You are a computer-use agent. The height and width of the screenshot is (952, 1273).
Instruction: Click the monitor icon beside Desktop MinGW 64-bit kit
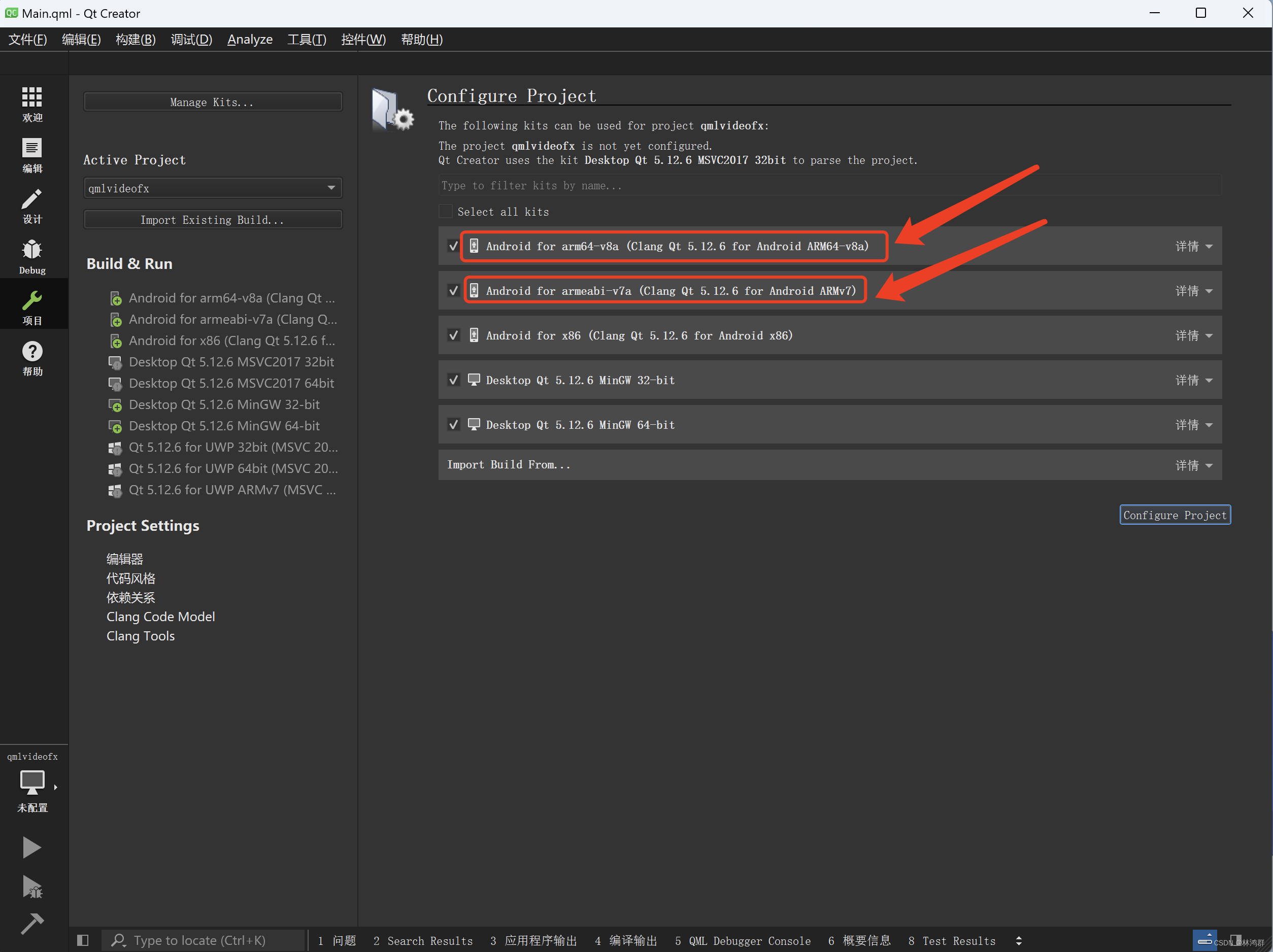tap(474, 425)
